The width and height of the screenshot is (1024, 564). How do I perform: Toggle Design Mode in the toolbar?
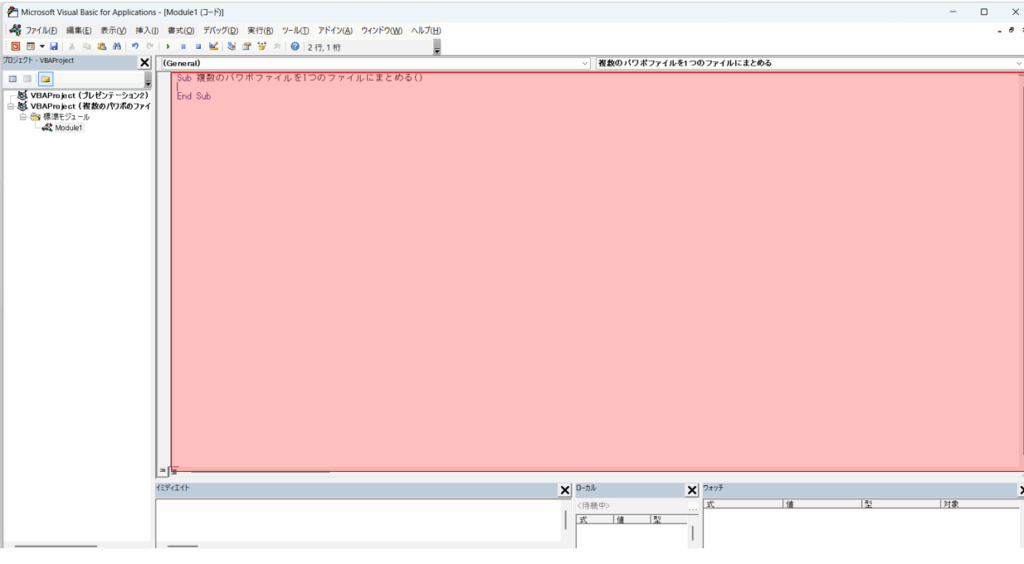point(214,47)
